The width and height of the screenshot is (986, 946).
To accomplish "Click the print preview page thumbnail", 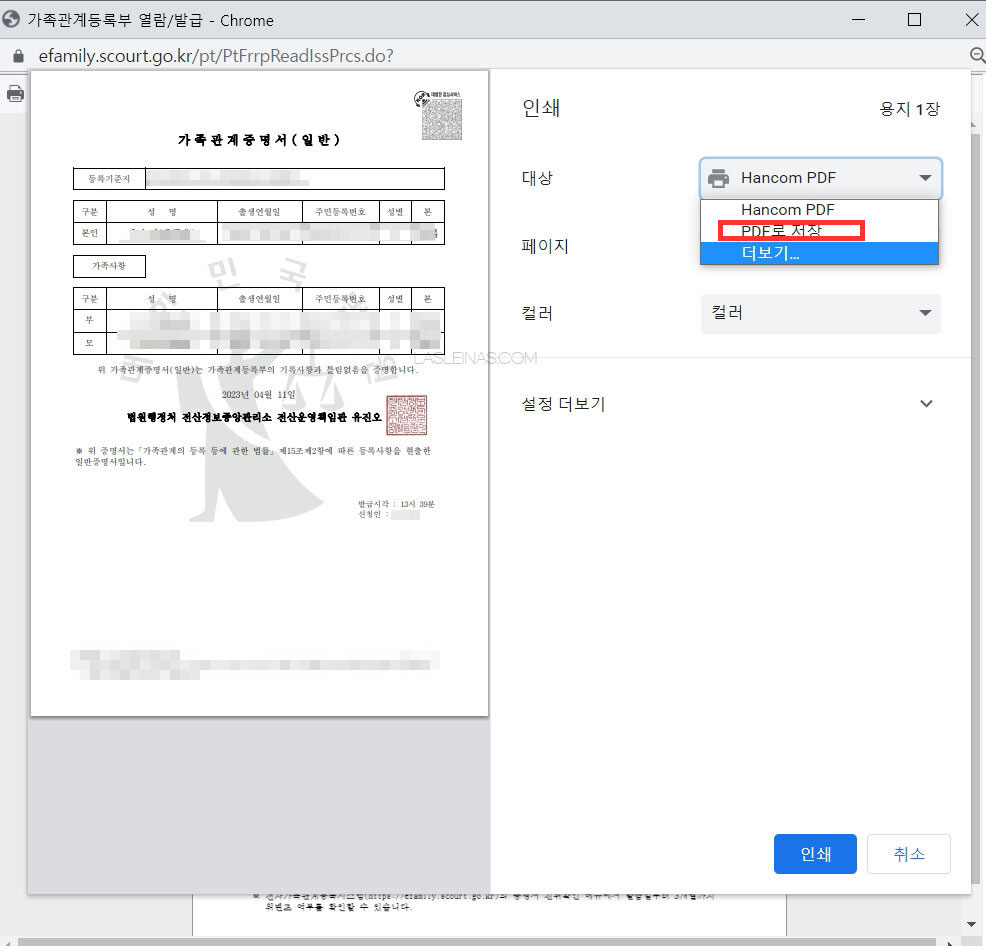I will tap(260, 393).
